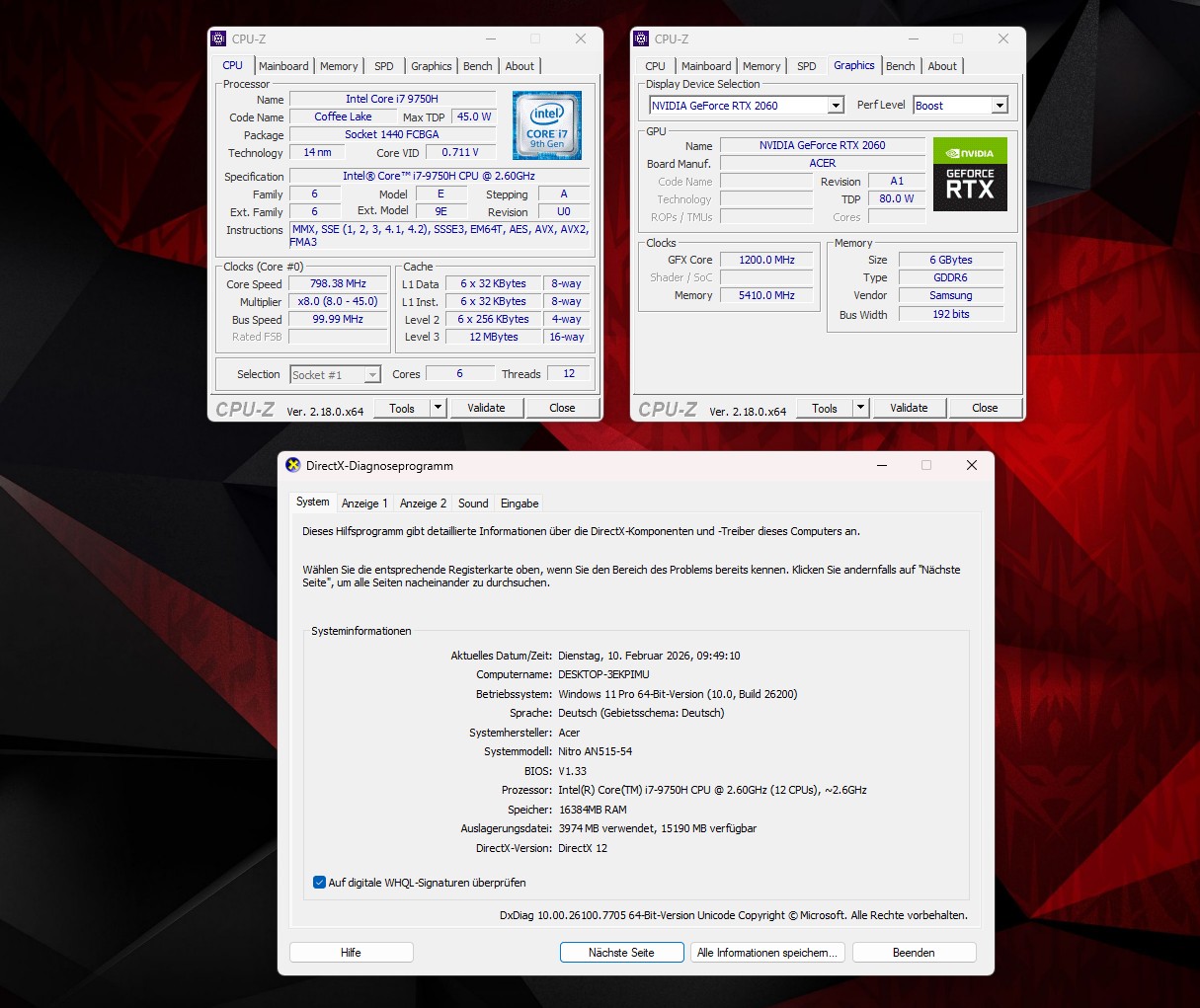Click the CPU-Z title icon in the graphics window

coord(642,39)
